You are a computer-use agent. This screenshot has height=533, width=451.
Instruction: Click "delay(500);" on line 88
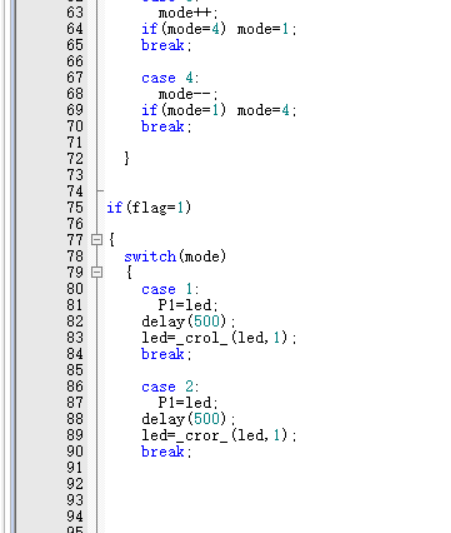[188, 419]
